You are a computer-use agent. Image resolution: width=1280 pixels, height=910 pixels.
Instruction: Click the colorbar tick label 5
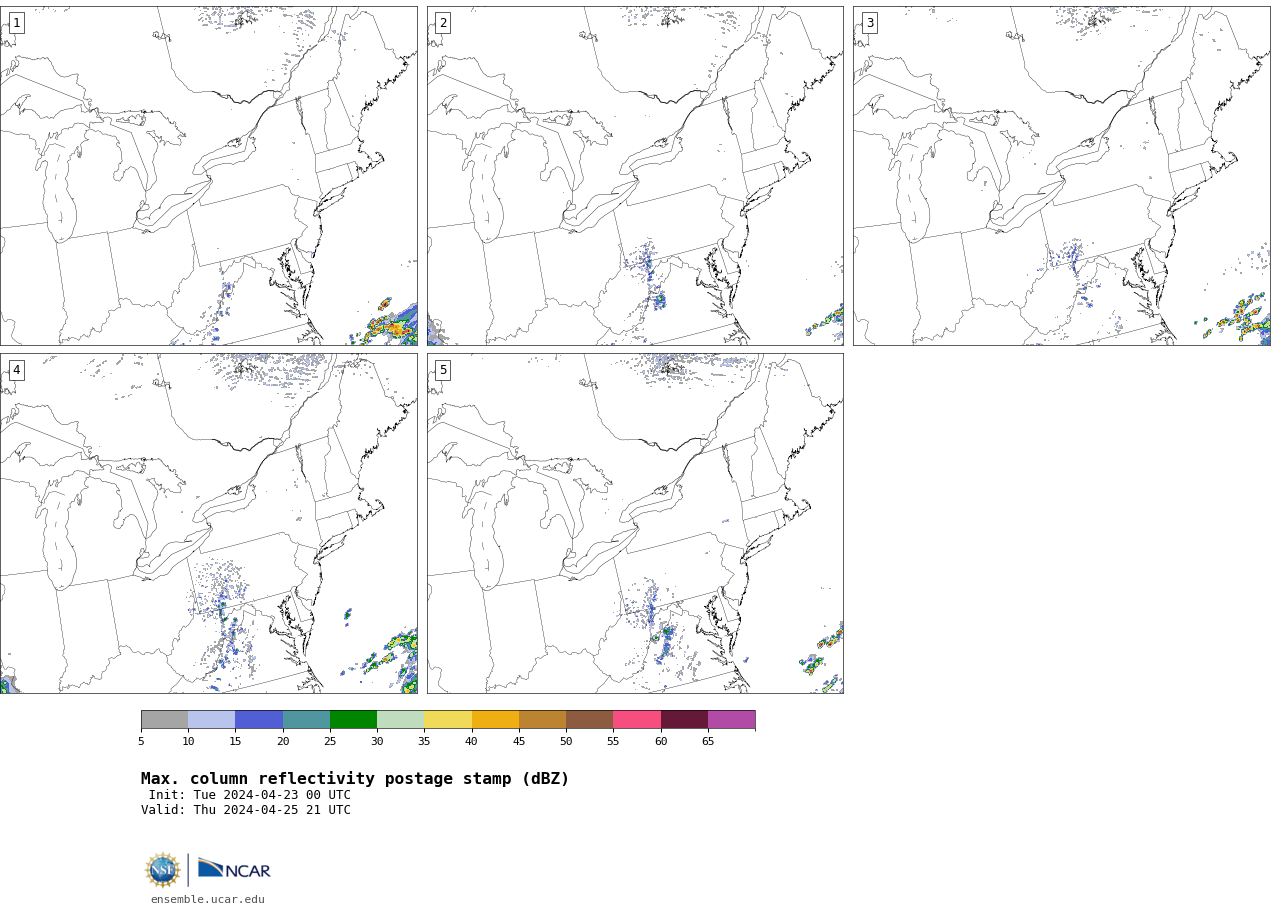click(x=141, y=742)
